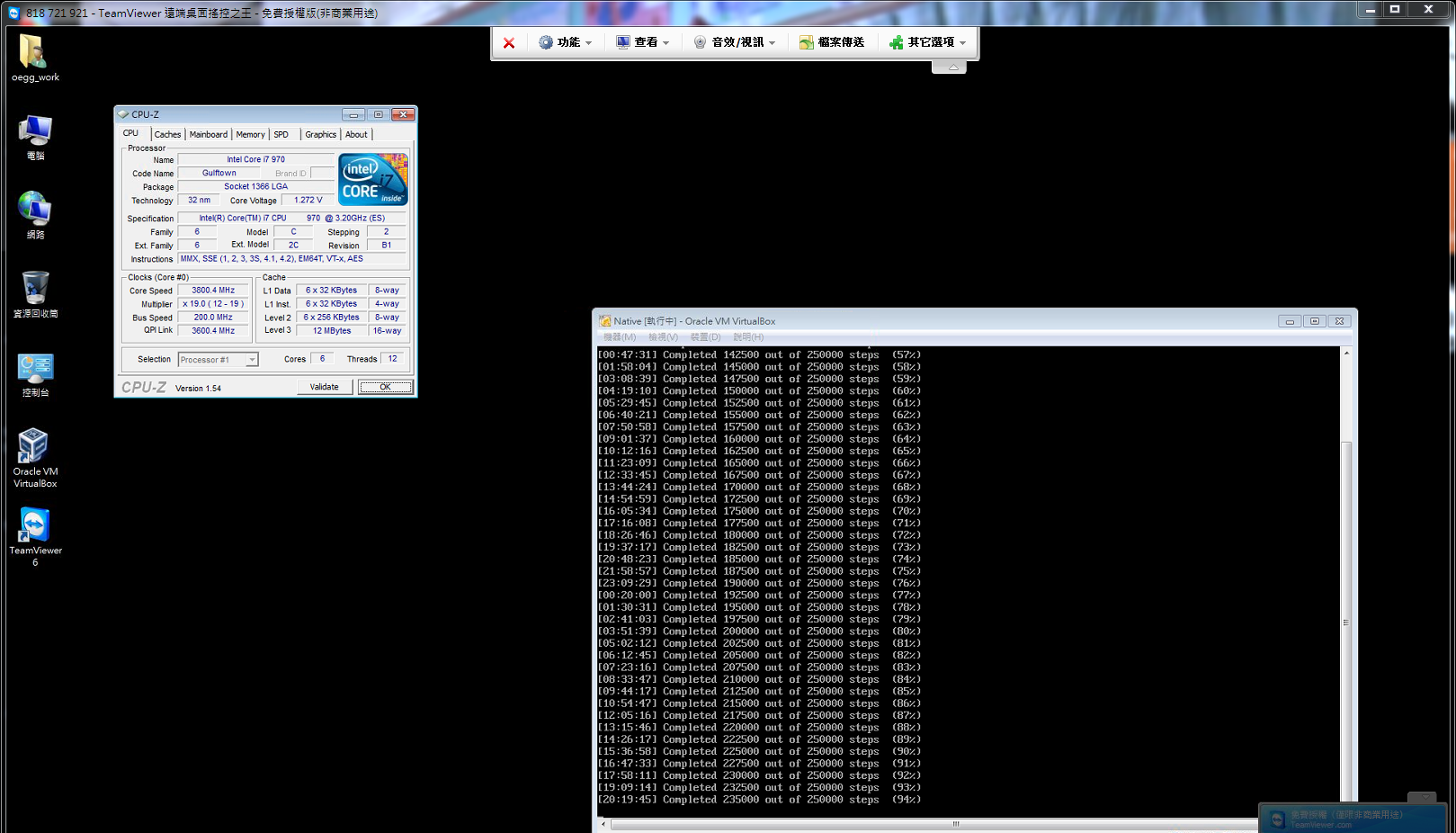Switch to the About tab
Viewport: 1456px width, 833px height.
click(x=357, y=135)
